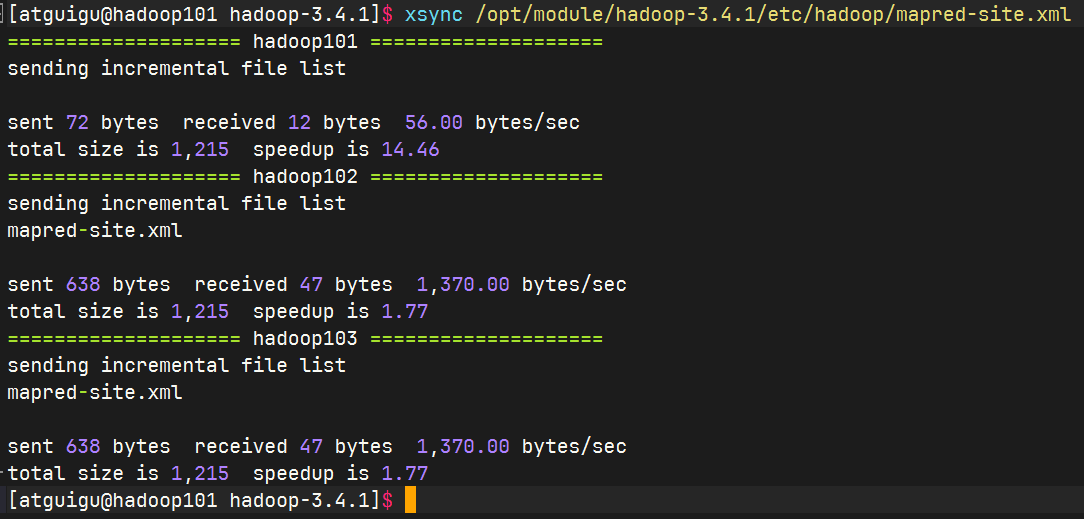Screen dimensions: 1084x519
Task: Click the orange cursor block at the prompt
Action: tap(410, 500)
